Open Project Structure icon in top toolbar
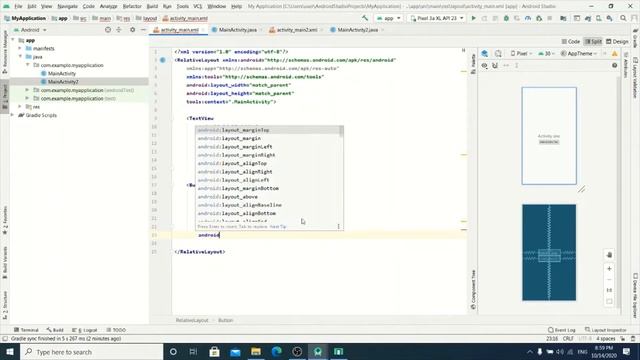 point(563,18)
